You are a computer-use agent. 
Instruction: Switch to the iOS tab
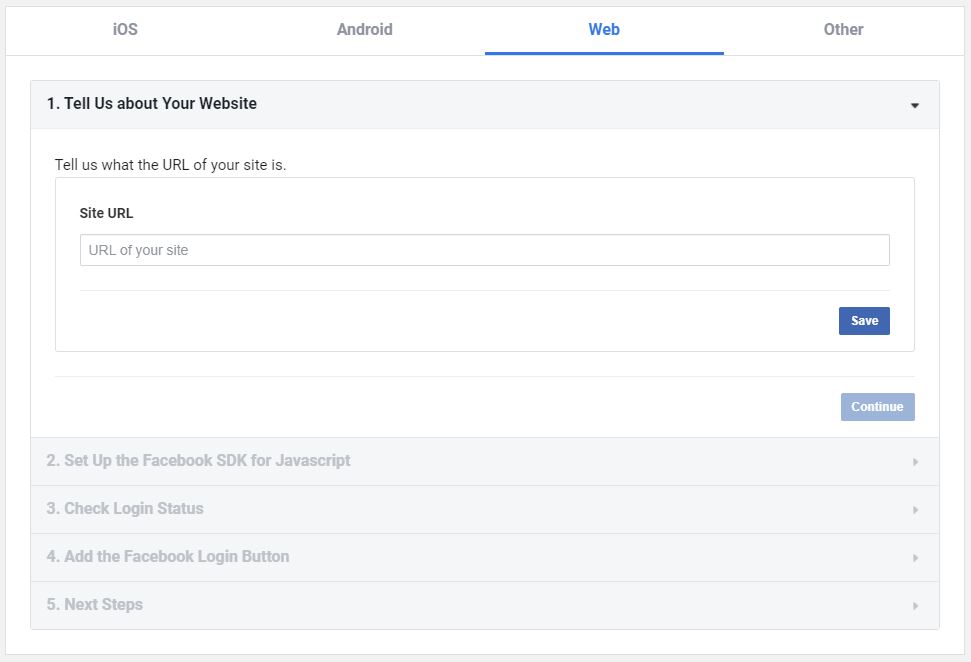coord(125,30)
